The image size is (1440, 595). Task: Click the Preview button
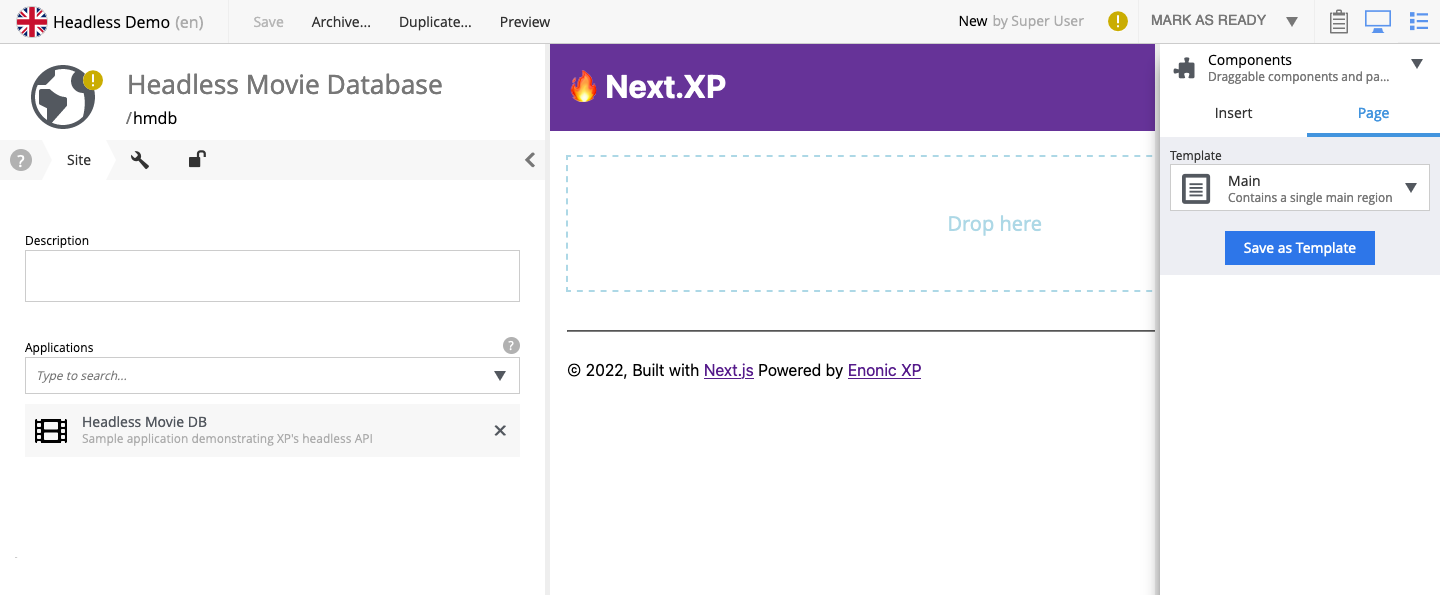point(525,22)
